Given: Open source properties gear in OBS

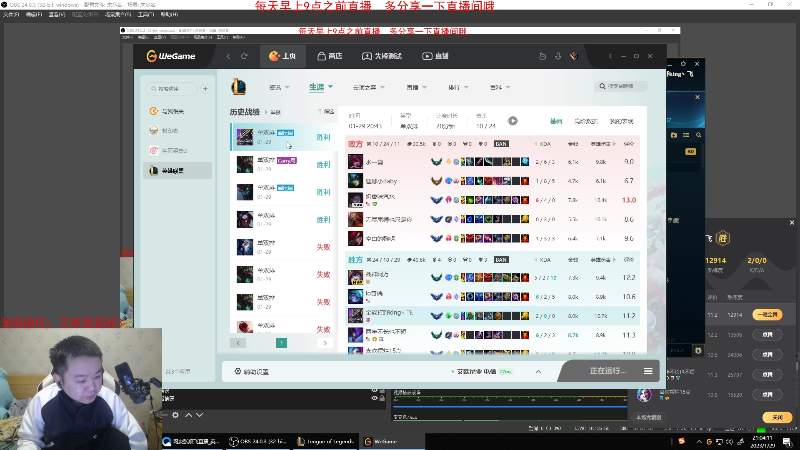Looking at the screenshot, I should coord(176,415).
